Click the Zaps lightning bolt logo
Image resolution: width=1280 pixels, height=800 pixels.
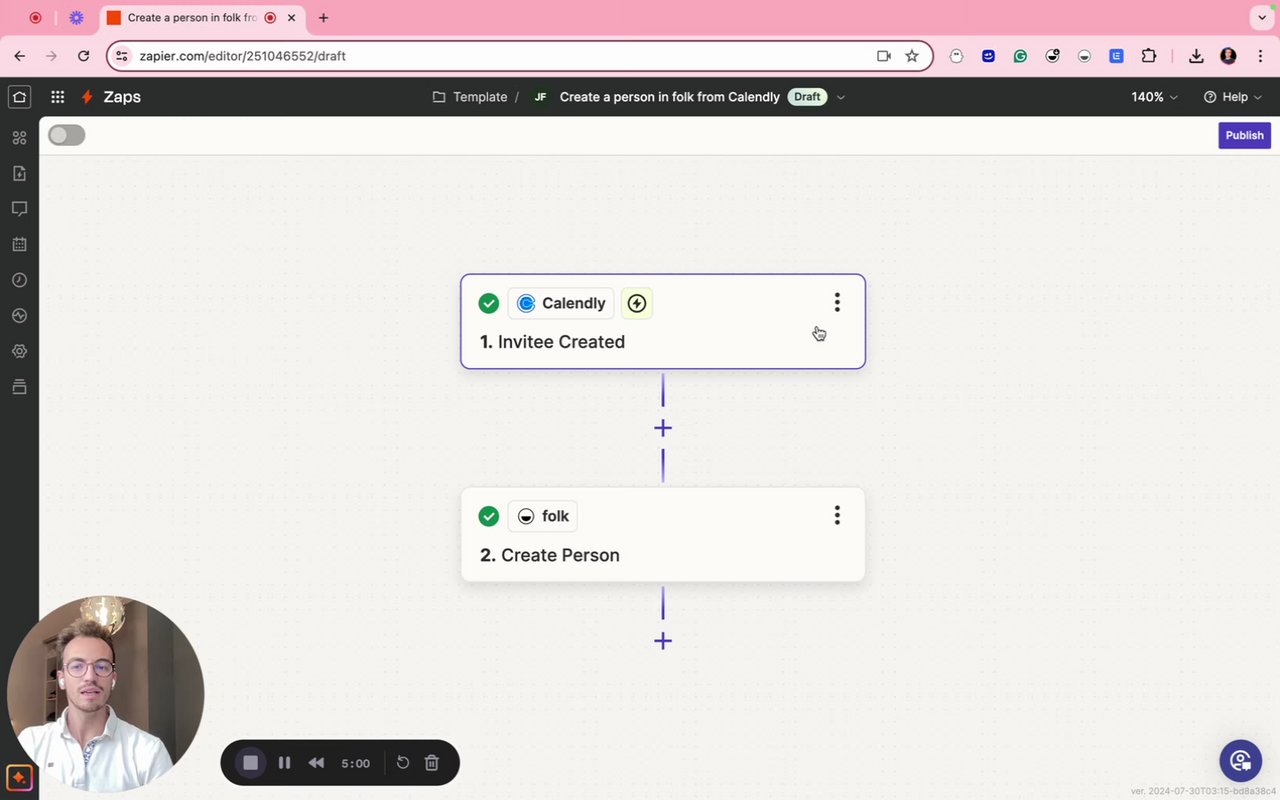coord(87,97)
